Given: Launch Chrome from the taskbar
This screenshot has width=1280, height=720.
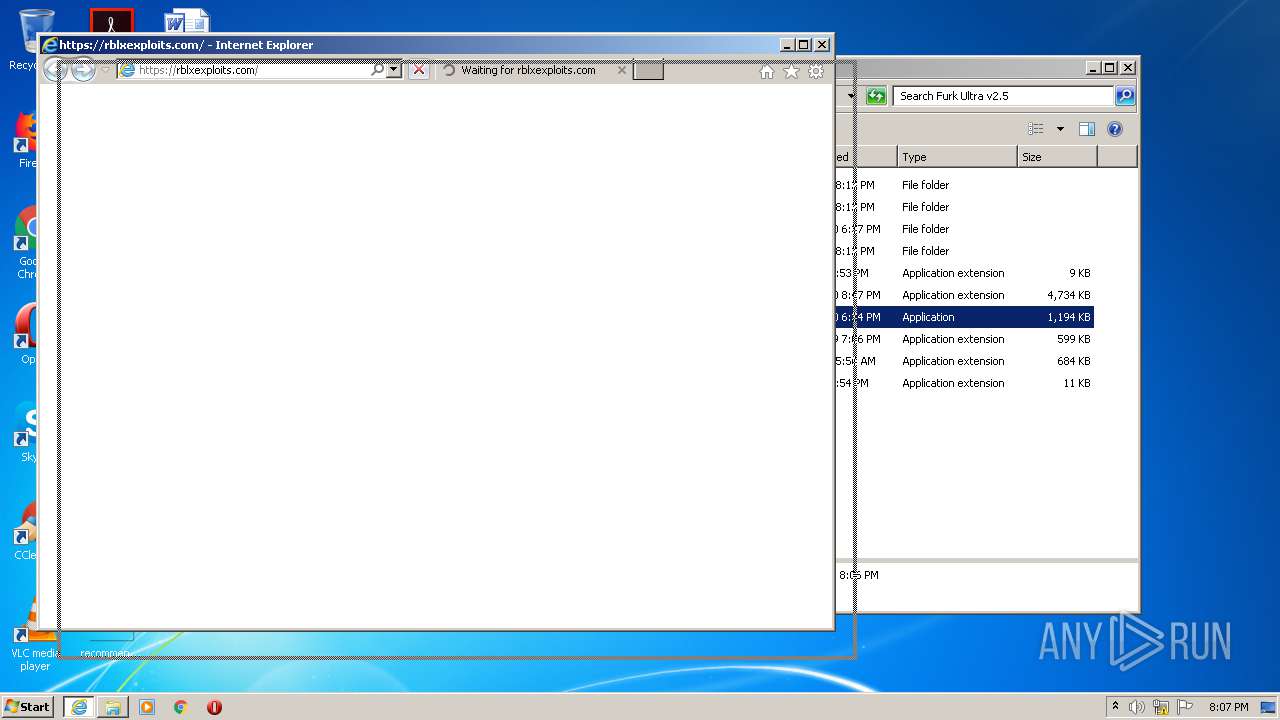Looking at the screenshot, I should pyautogui.click(x=181, y=707).
